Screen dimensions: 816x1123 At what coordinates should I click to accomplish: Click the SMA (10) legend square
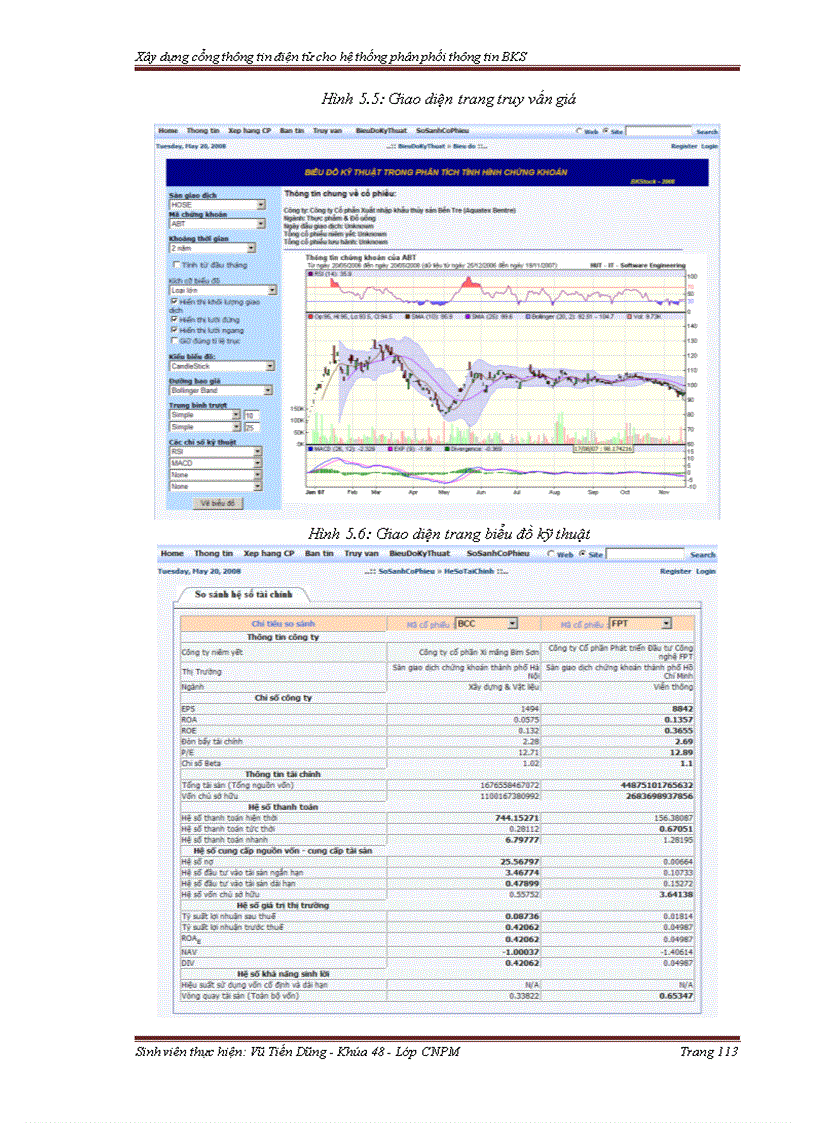[x=407, y=314]
